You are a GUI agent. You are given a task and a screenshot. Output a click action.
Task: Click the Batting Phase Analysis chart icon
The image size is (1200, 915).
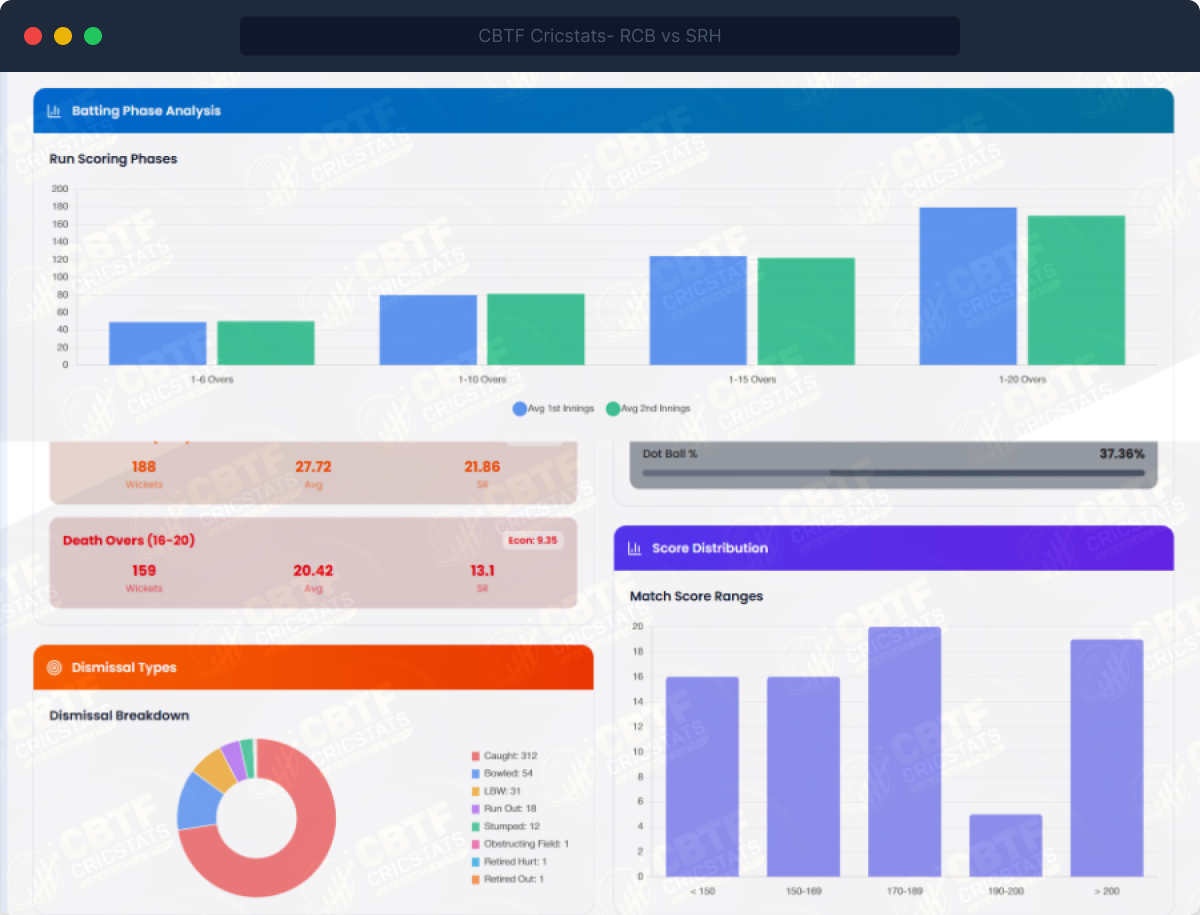click(x=54, y=111)
